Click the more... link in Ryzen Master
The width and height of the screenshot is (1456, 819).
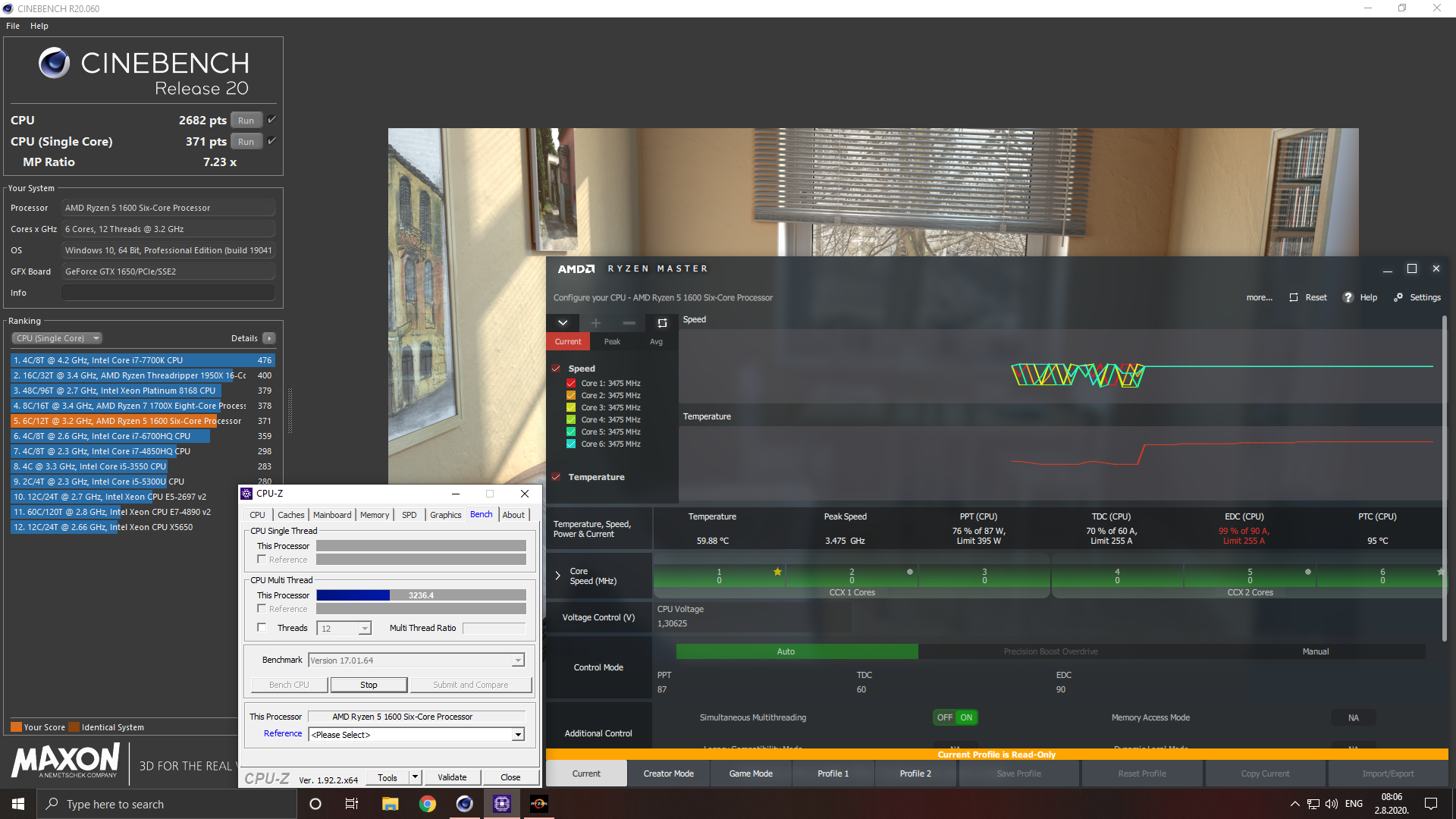coord(1258,296)
